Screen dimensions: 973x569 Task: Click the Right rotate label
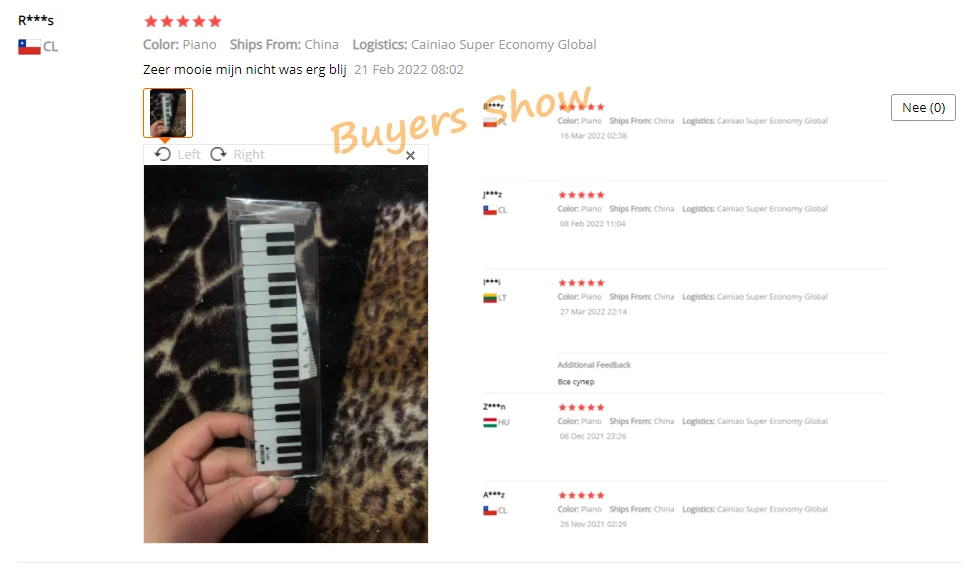(249, 155)
